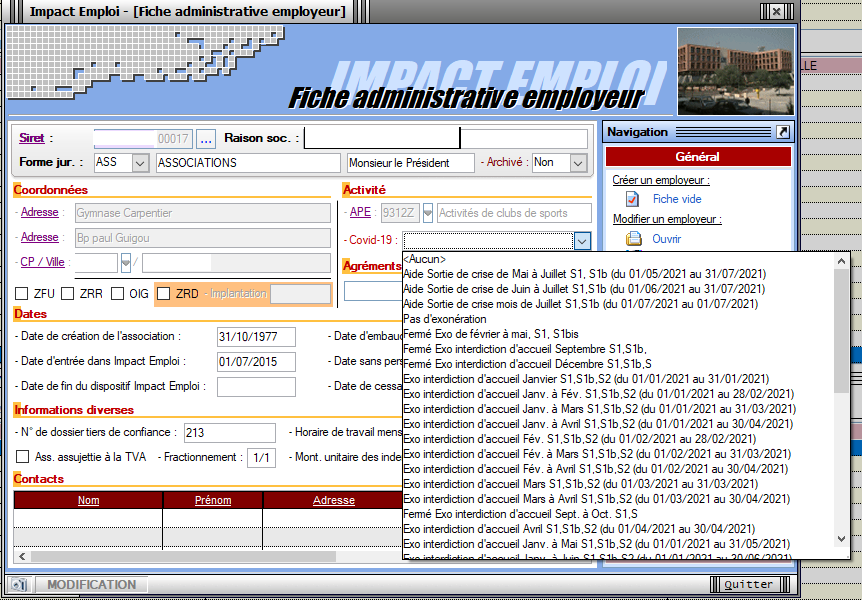The image size is (862, 600).
Task: Open the Forme jur. dropdown
Action: tap(140, 163)
